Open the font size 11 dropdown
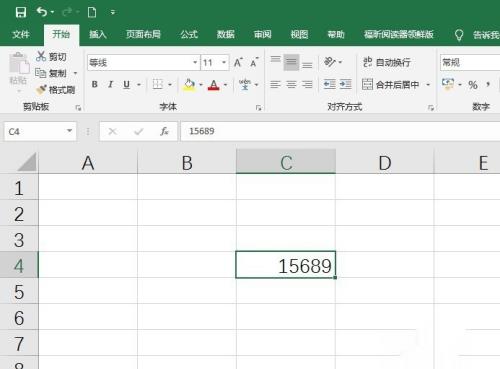Image resolution: width=500 pixels, height=369 pixels. pos(224,62)
